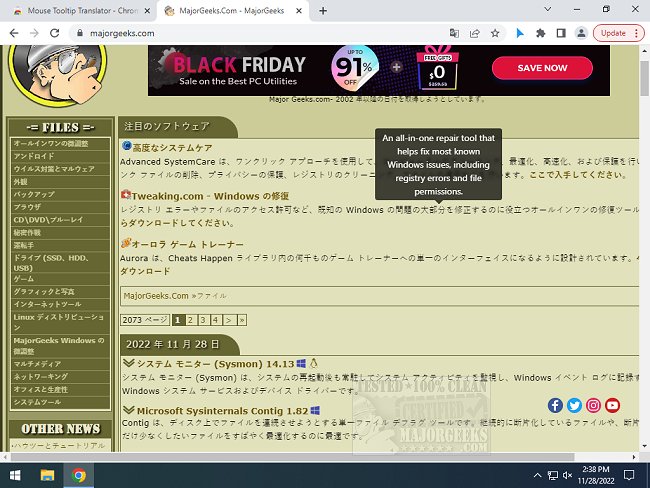This screenshot has height=488, width=650.
Task: Click ダウンロード link for Aurora
Action: 145,271
